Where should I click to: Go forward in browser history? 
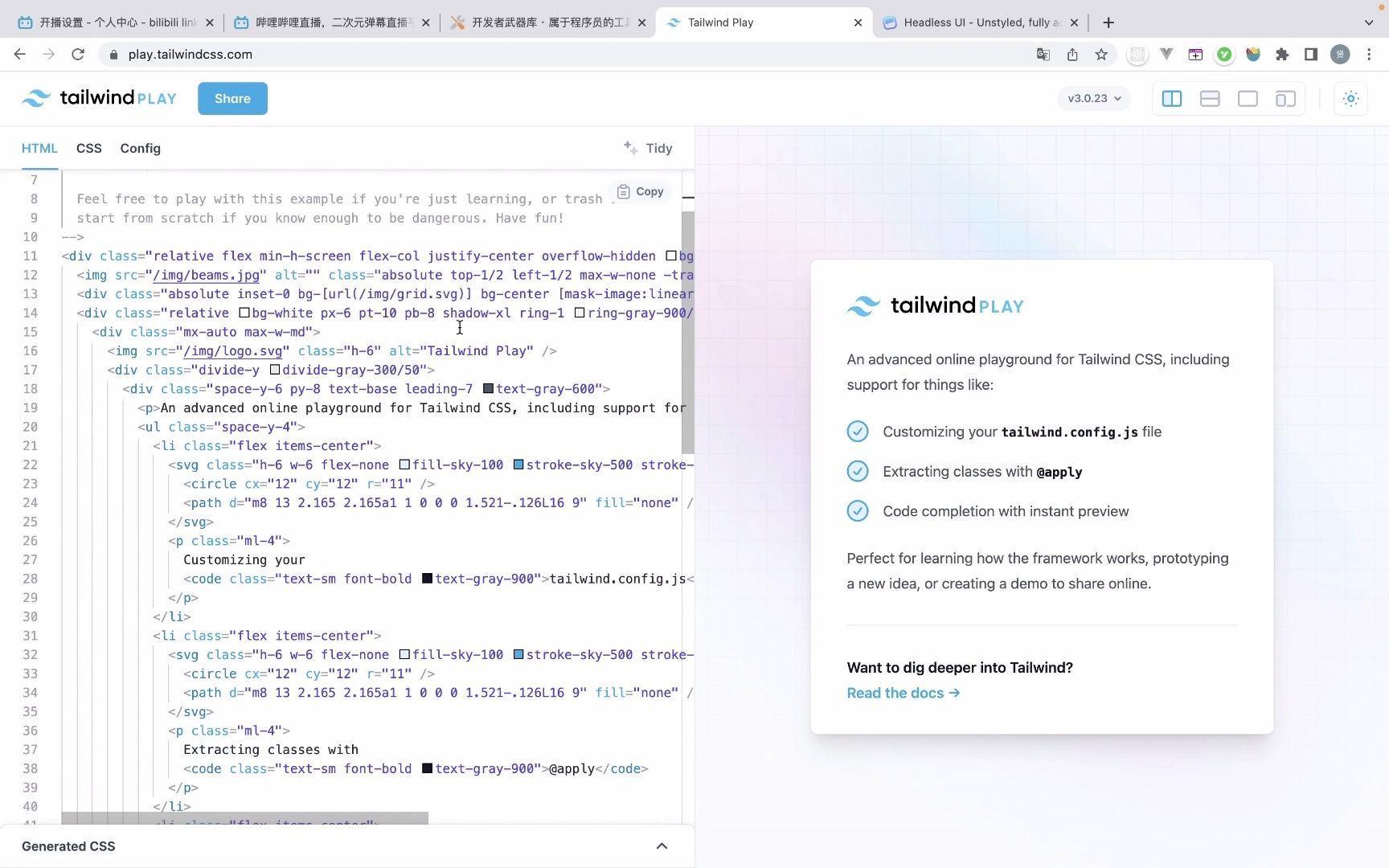click(x=49, y=54)
